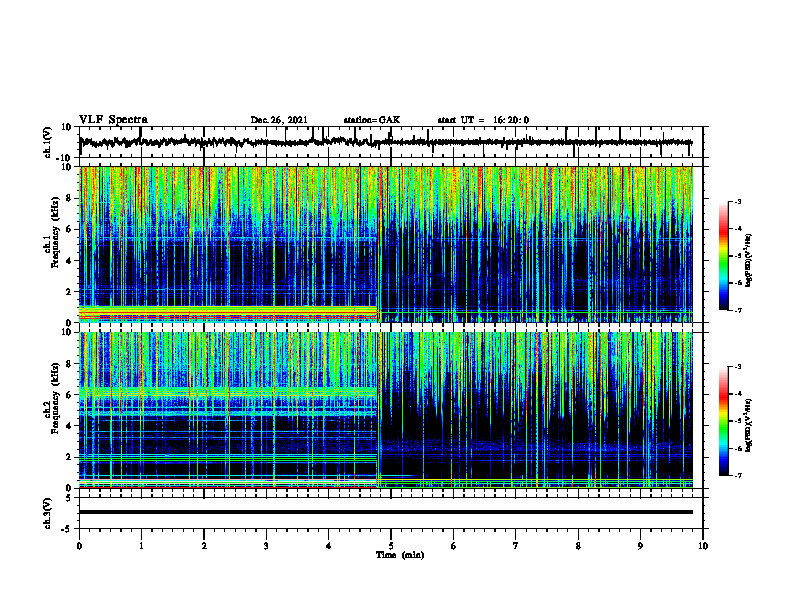Image resolution: width=792 pixels, height=612 pixels.
Task: Click the "-7" label on ch.2 color bar
Action: tap(737, 475)
